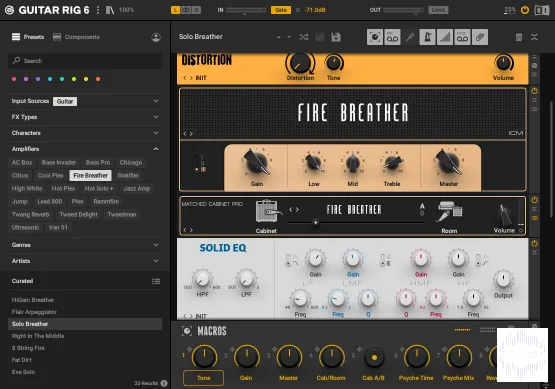Image resolution: width=555 pixels, height=389 pixels.
Task: Select the left channel L input button
Action: pyautogui.click(x=175, y=10)
